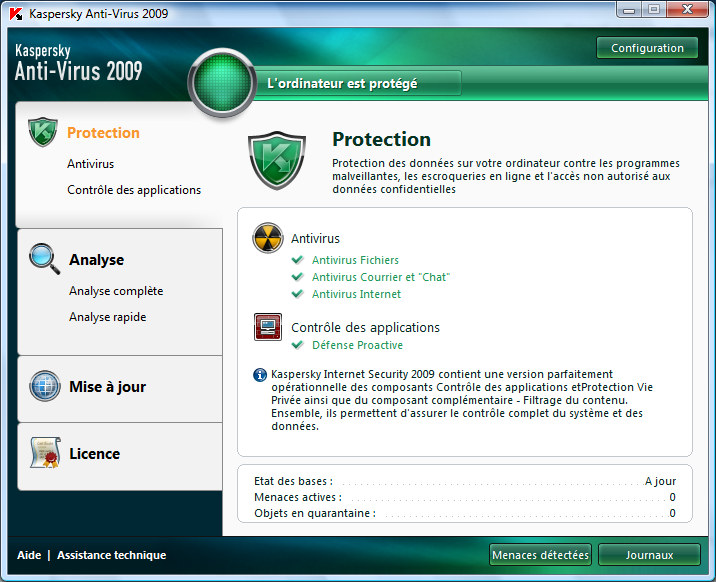Open the Aide link

[29, 555]
